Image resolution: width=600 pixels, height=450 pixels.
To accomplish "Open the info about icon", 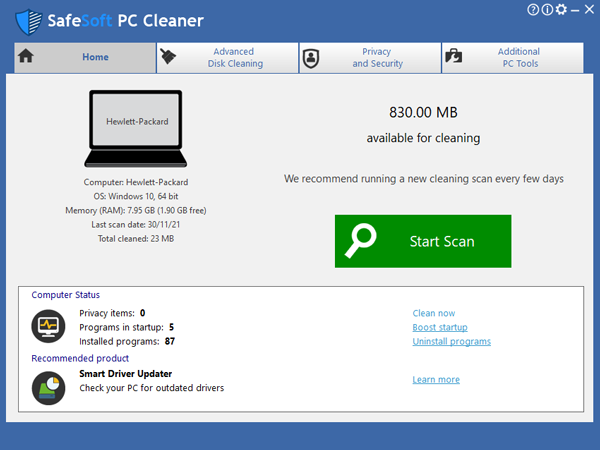I will pyautogui.click(x=547, y=10).
